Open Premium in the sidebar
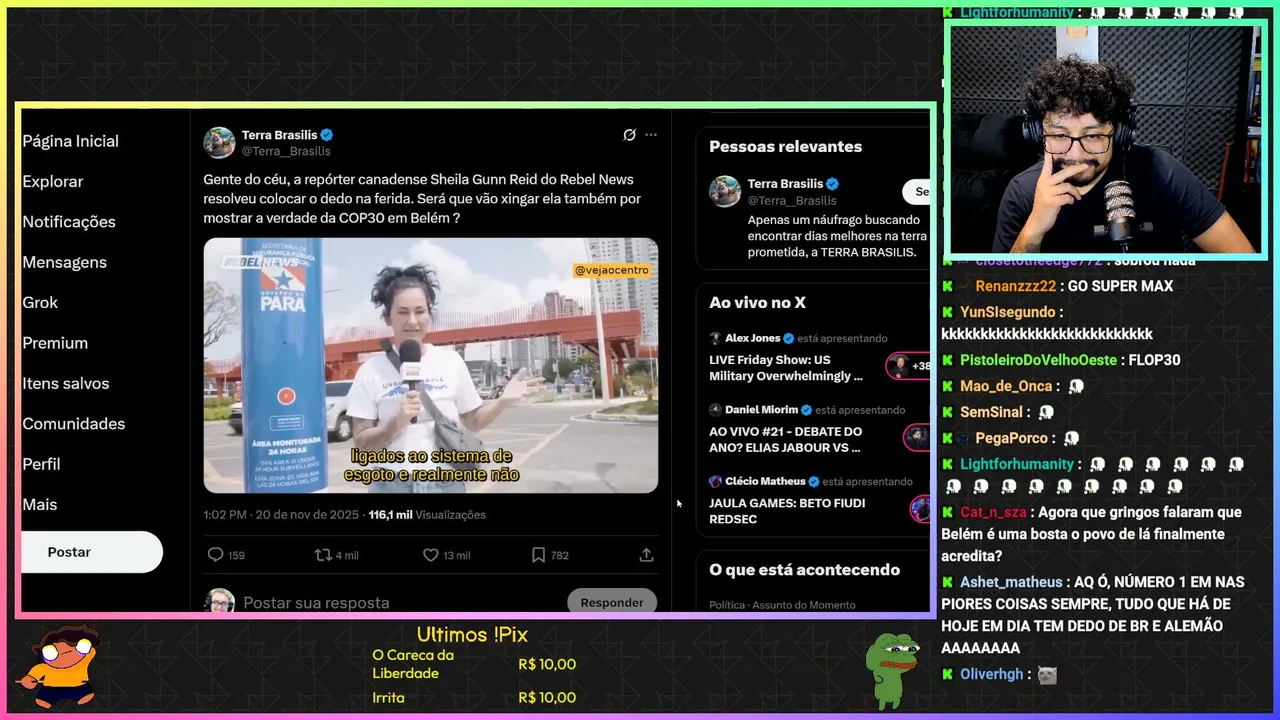The image size is (1280, 720). [55, 343]
